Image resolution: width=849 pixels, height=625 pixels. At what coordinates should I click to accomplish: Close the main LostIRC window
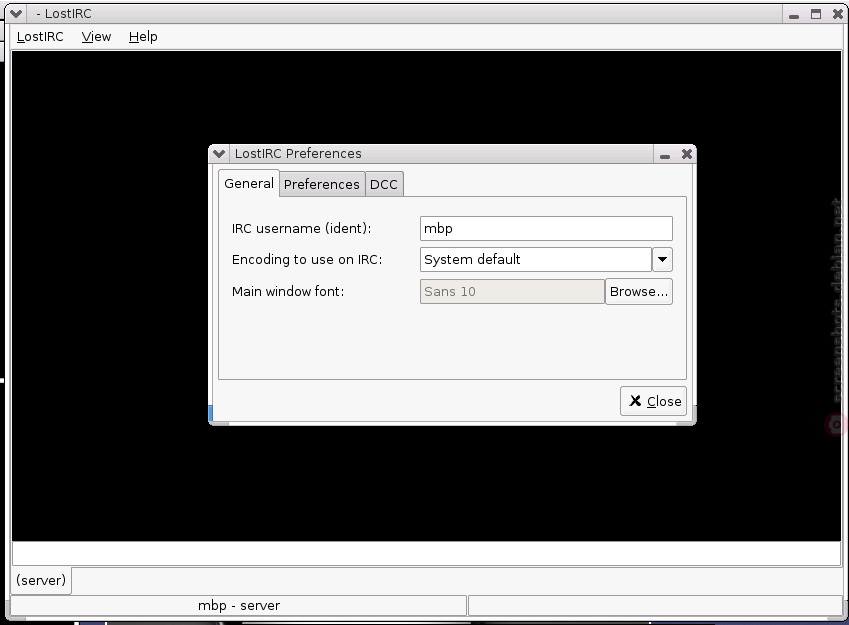click(838, 14)
